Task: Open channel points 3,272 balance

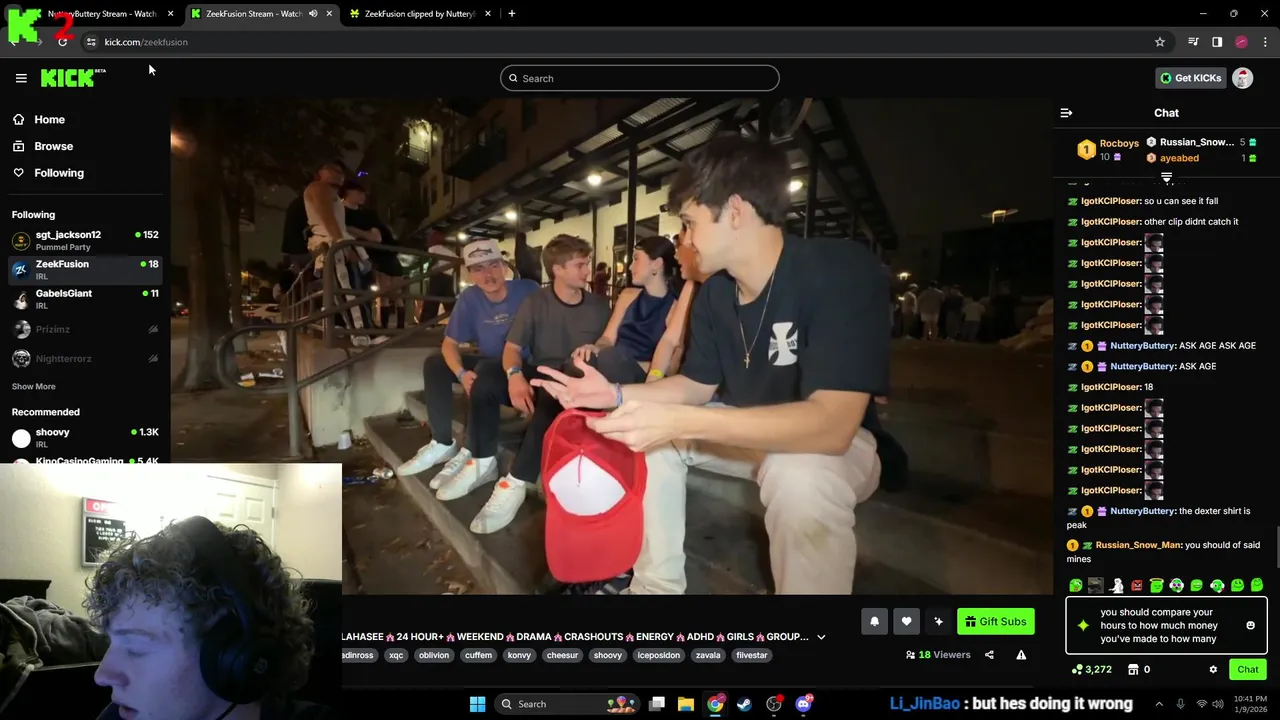Action: click(x=1092, y=670)
